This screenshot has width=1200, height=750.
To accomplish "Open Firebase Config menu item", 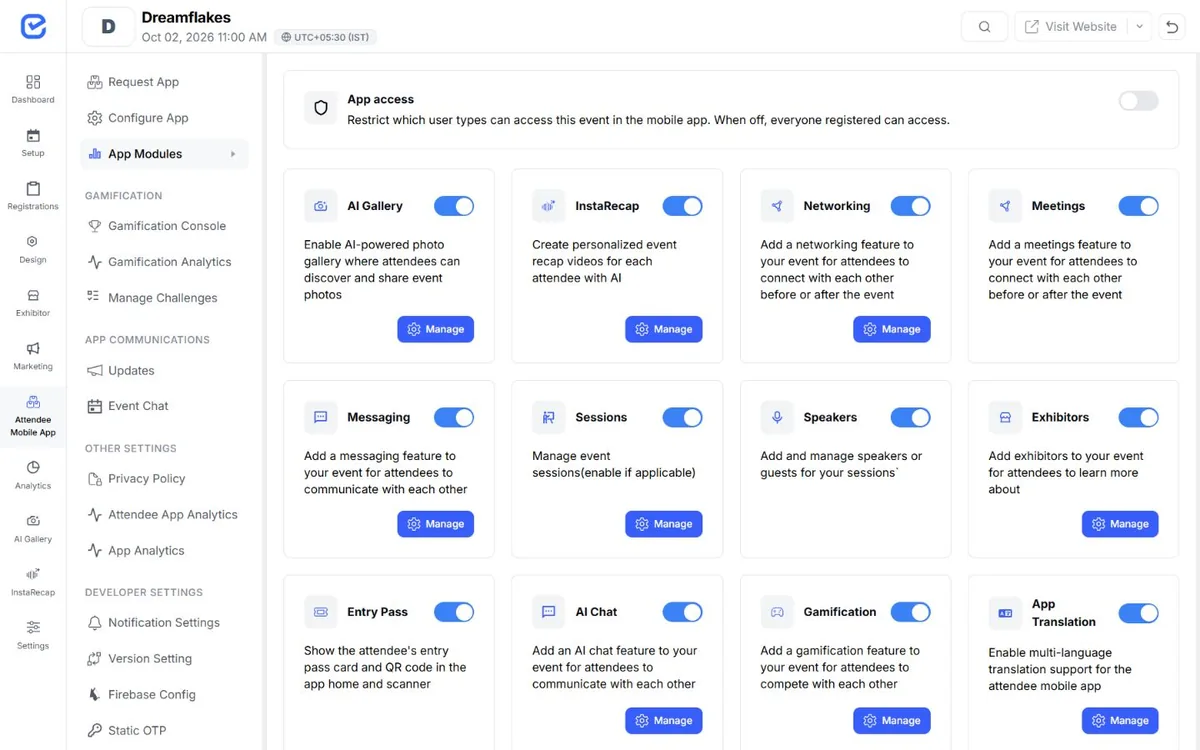I will 164,694.
